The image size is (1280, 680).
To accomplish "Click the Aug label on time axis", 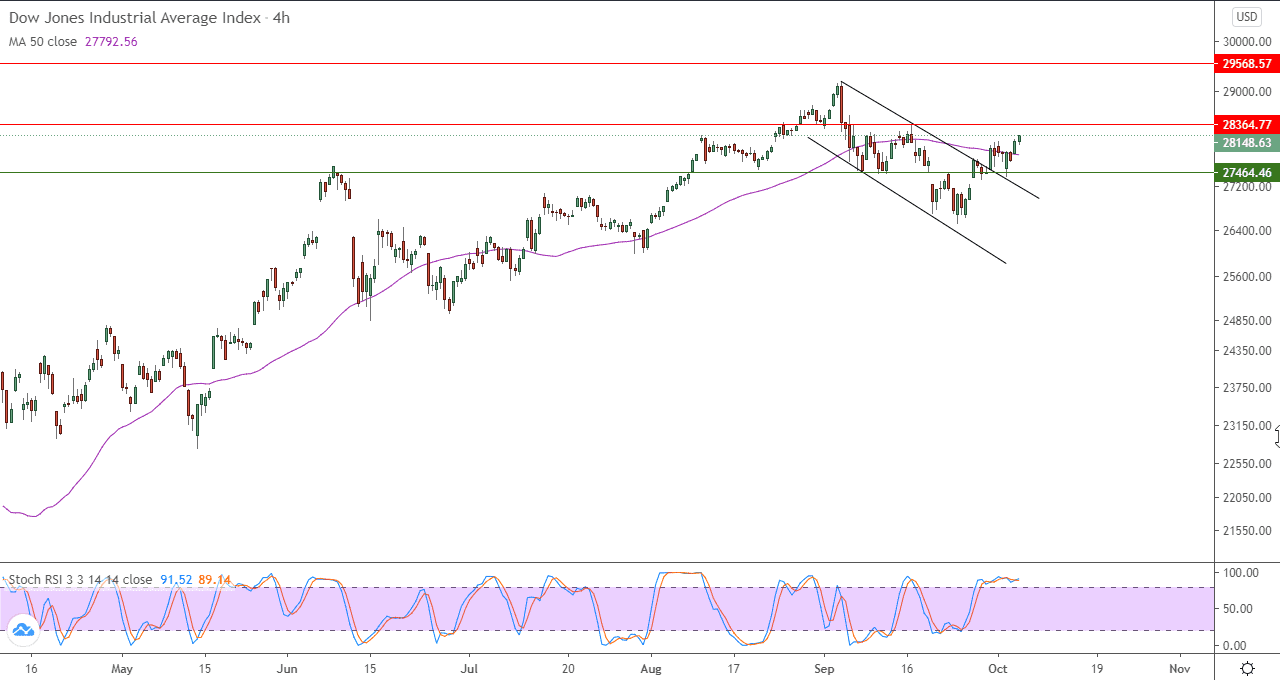I will [x=650, y=668].
